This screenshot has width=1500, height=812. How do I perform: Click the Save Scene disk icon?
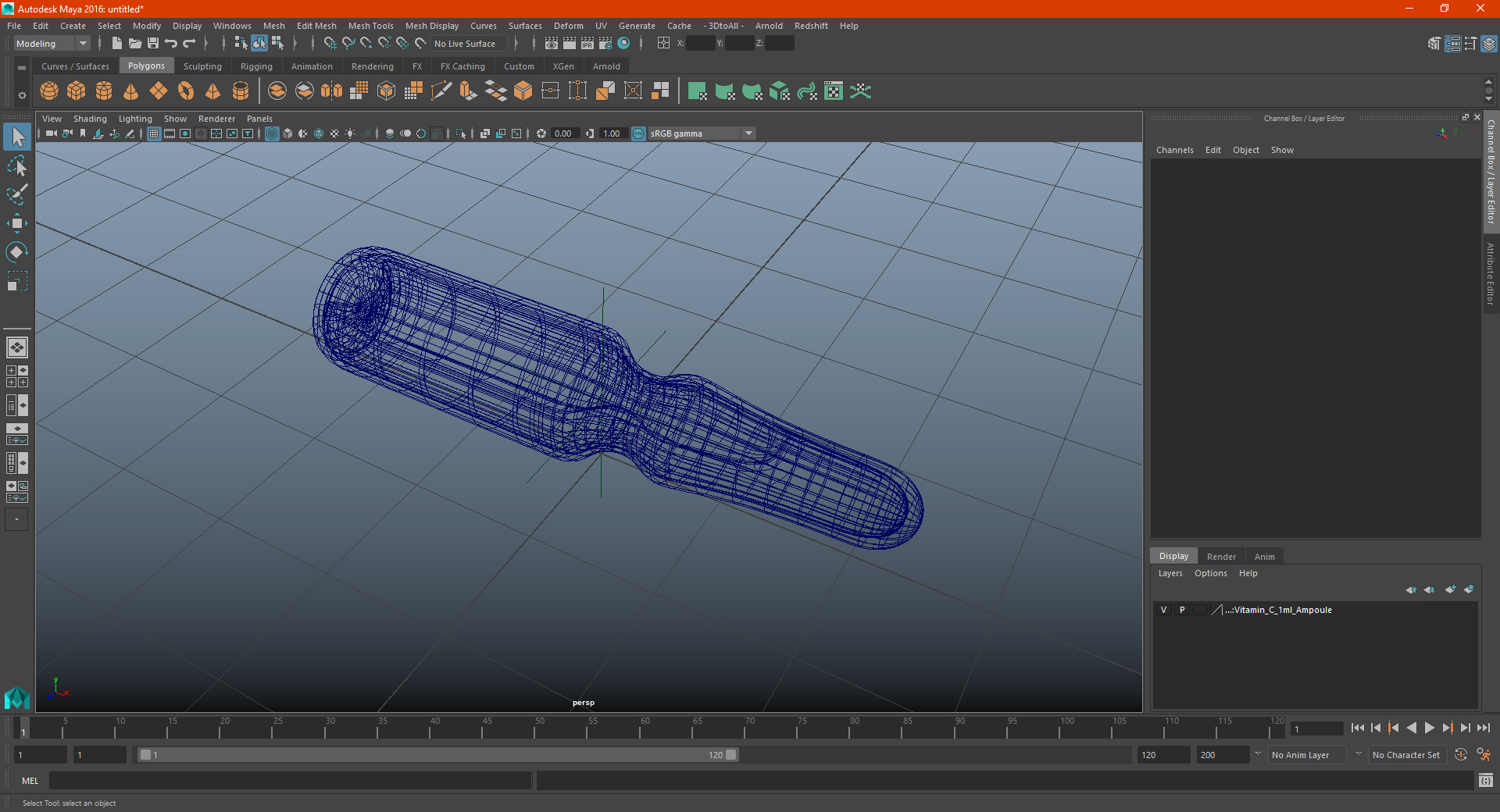[153, 44]
